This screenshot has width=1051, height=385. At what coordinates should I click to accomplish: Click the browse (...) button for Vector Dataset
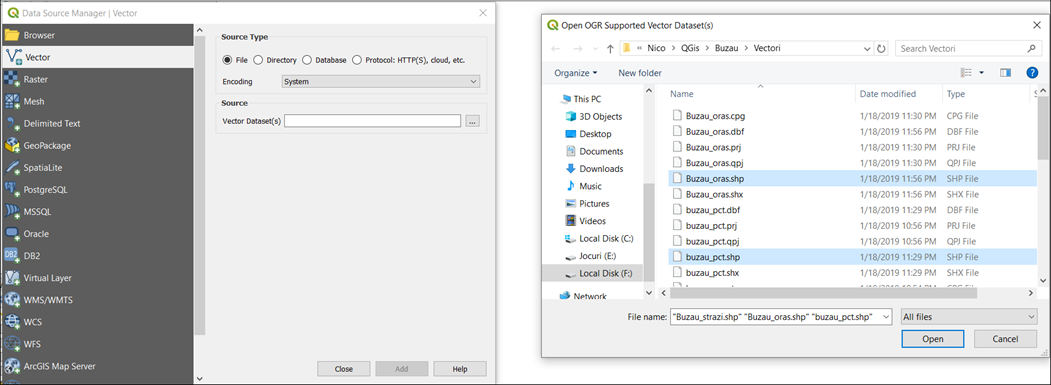pos(473,121)
